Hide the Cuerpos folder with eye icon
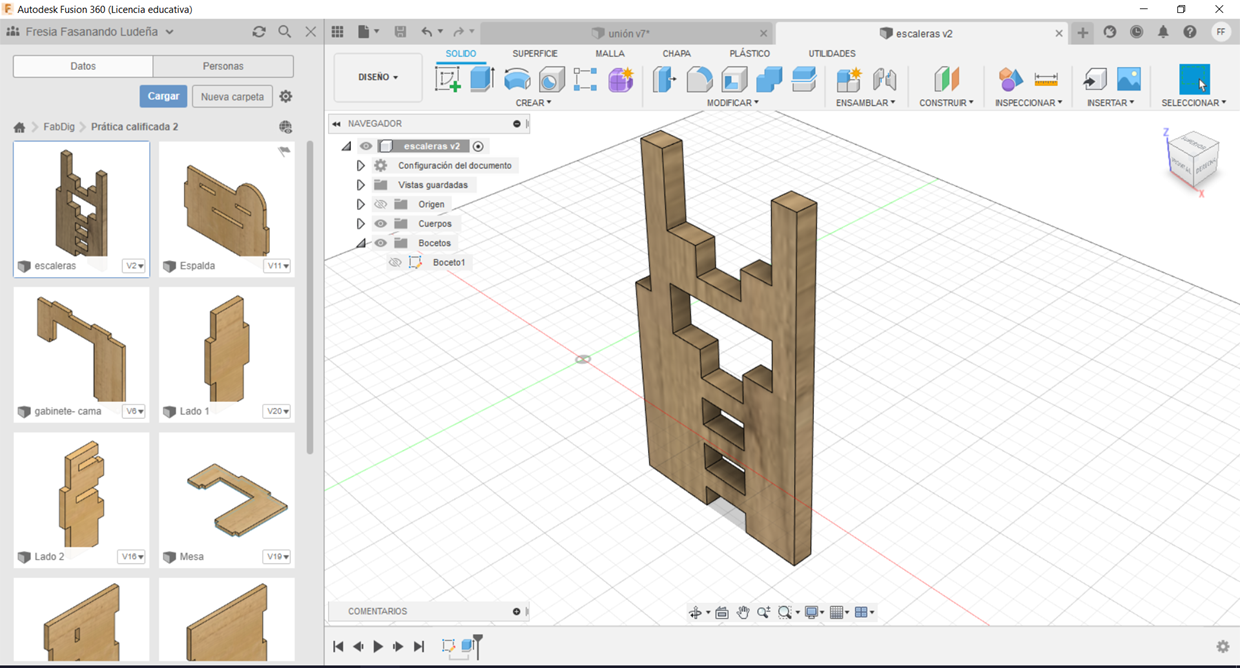 380,224
